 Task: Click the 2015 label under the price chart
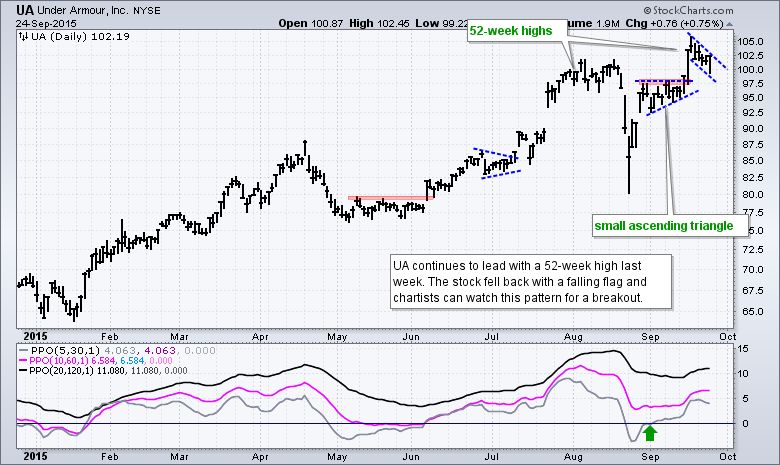[x=35, y=337]
